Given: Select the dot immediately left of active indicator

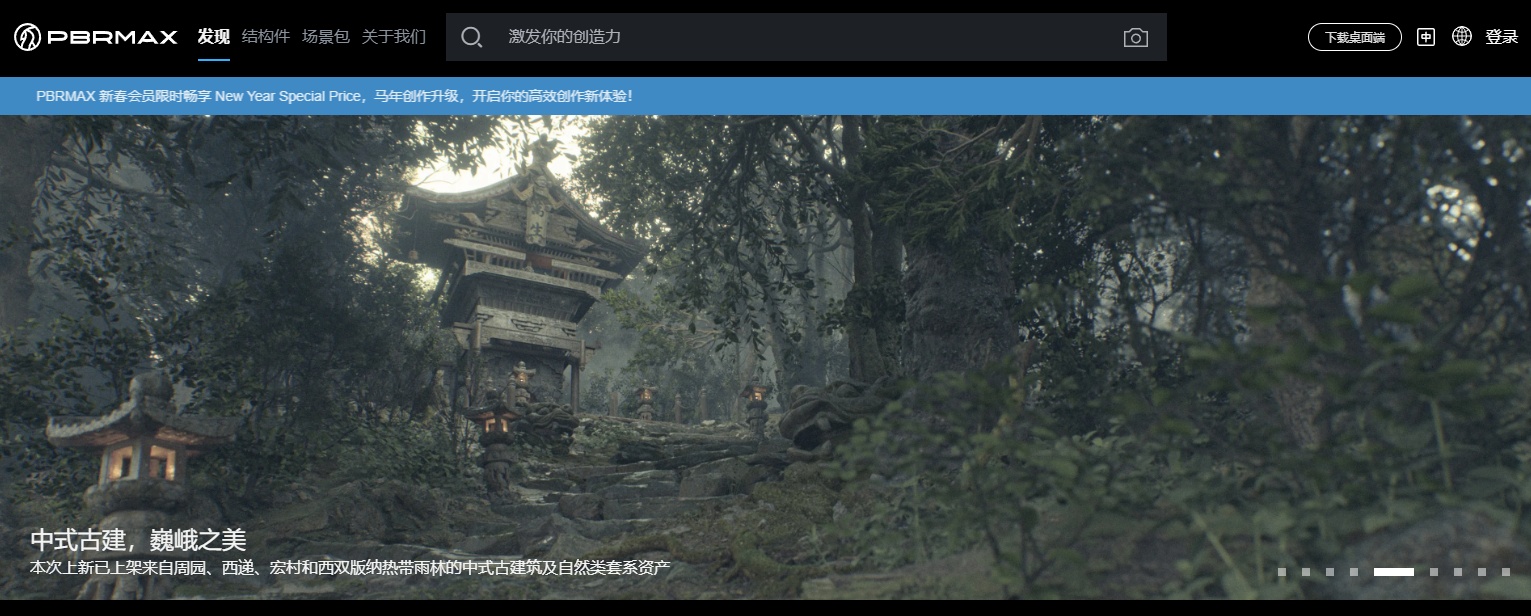Looking at the screenshot, I should click(x=1353, y=572).
